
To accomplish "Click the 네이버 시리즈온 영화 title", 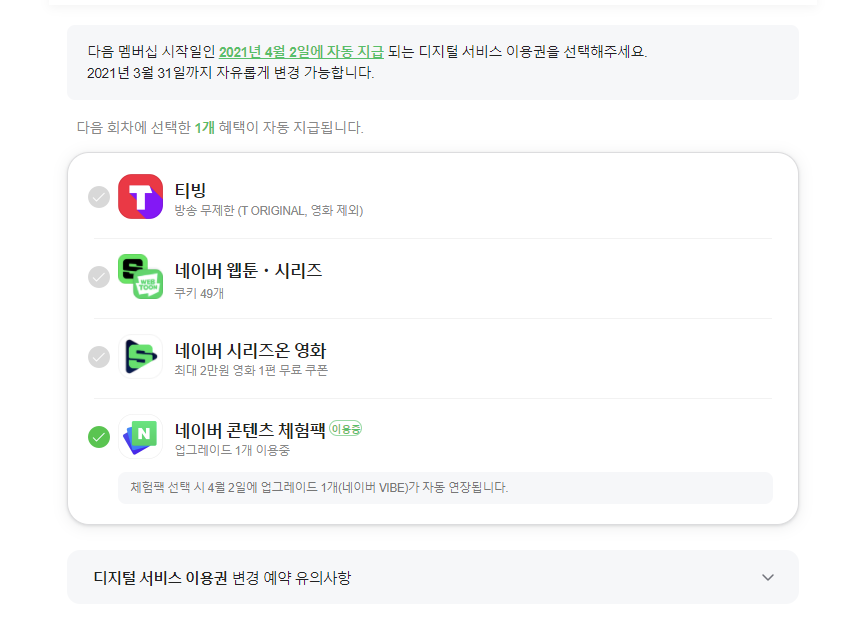I will tap(250, 350).
